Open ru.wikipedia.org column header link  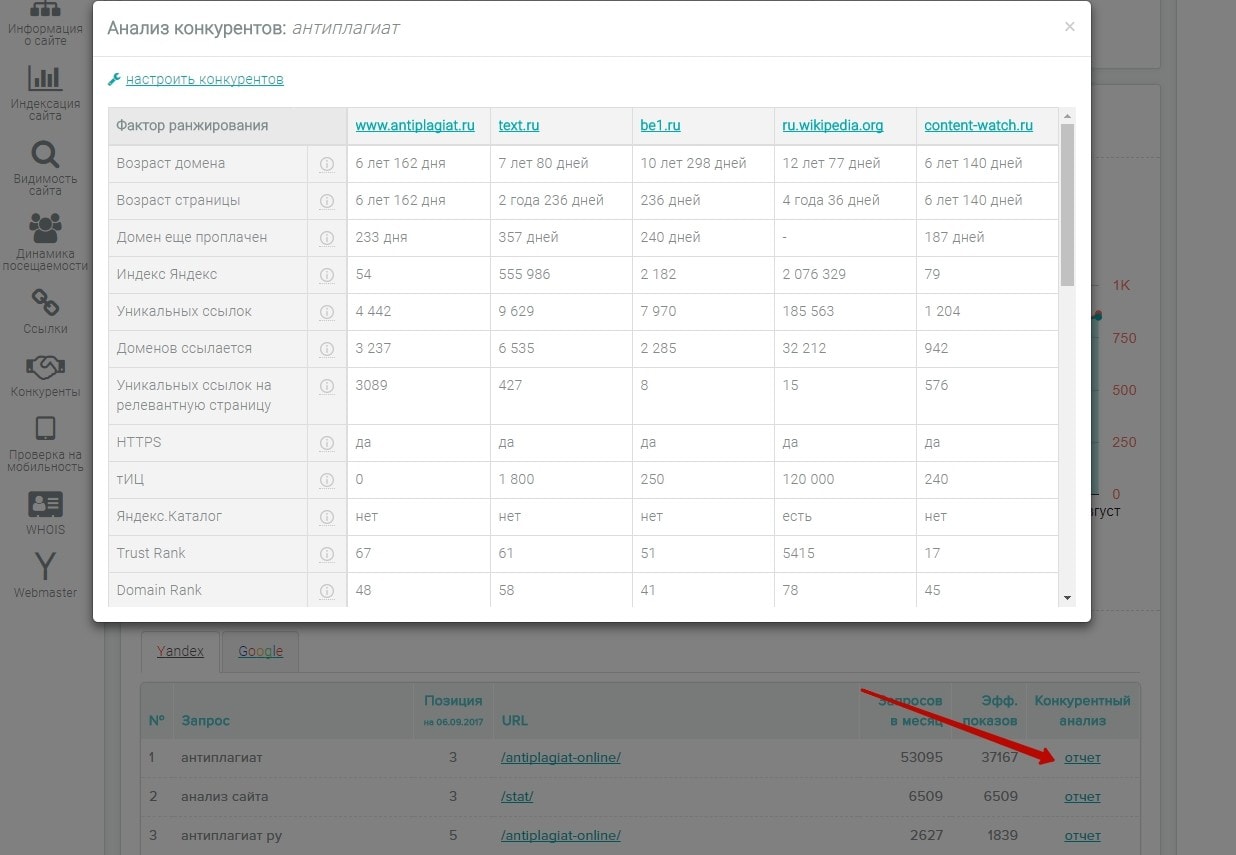[x=832, y=126]
